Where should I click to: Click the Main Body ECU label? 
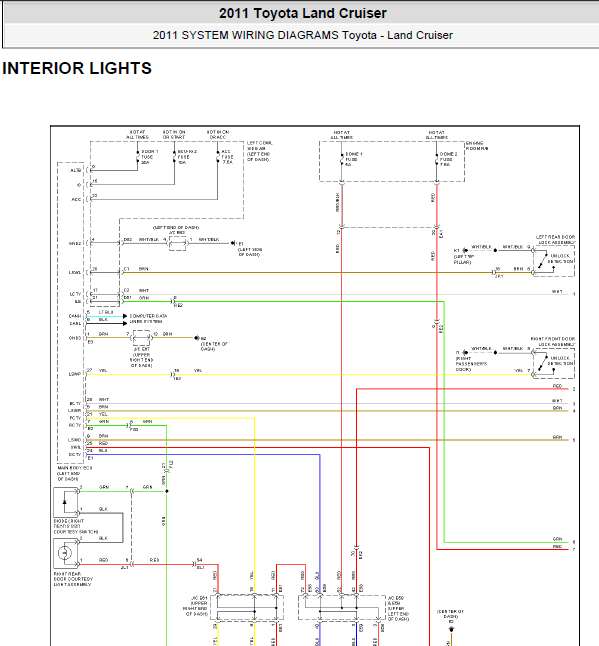click(x=74, y=473)
